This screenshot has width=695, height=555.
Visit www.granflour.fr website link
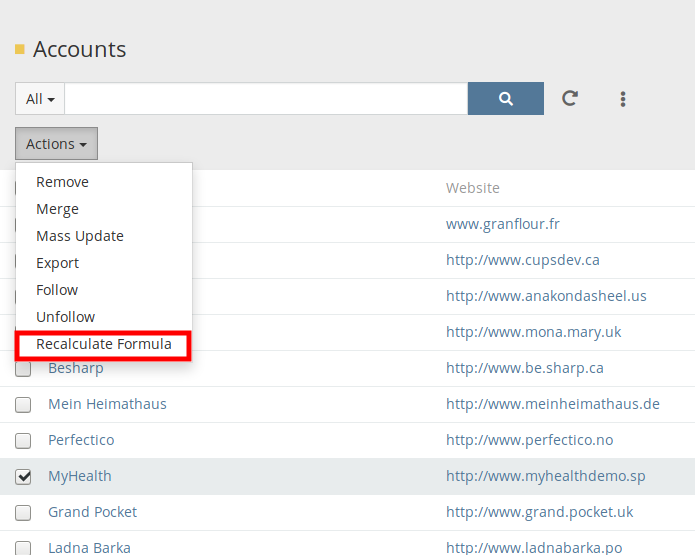tap(503, 224)
